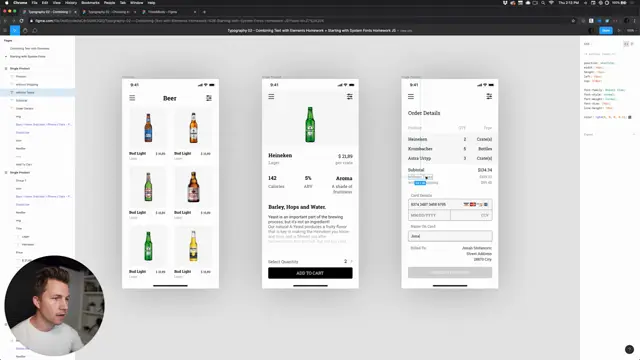Switch to the third Figma Chrome tab
This screenshot has width=640, height=360.
(169, 12)
